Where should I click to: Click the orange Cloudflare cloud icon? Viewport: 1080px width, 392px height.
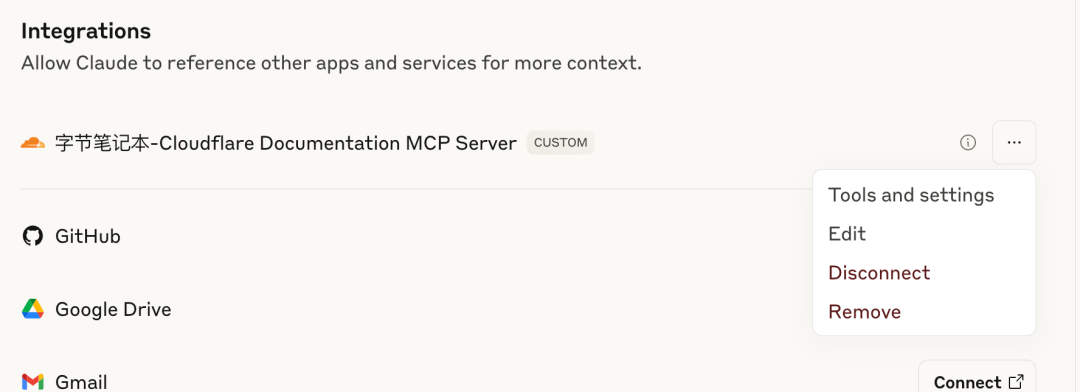click(32, 143)
